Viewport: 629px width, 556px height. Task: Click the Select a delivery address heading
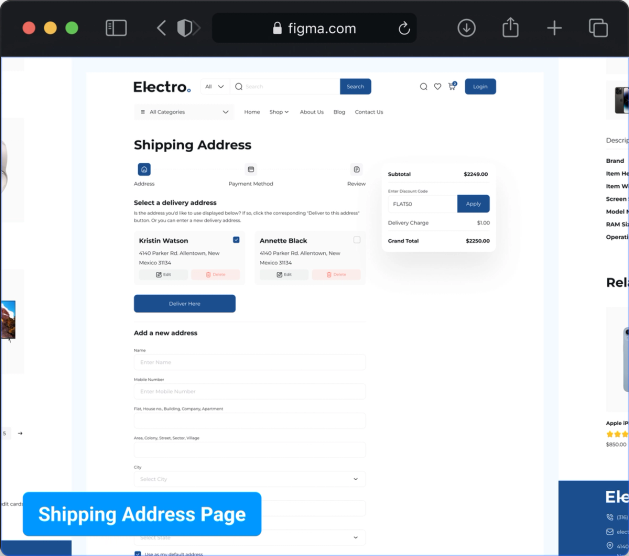[x=175, y=203]
